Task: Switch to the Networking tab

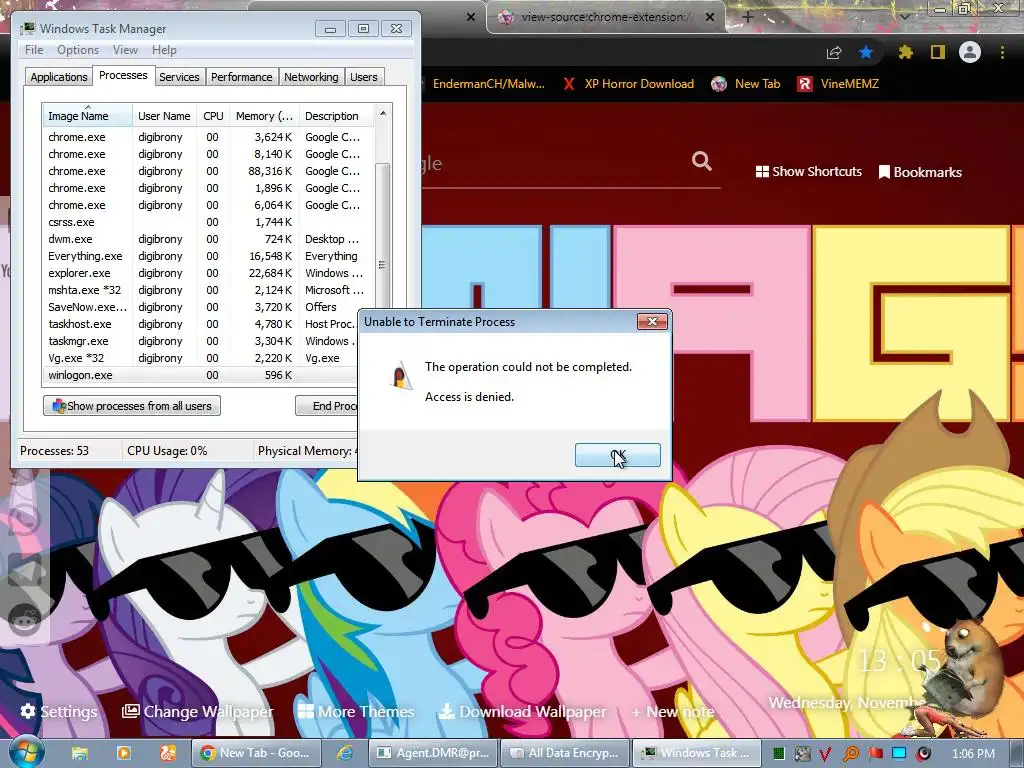Action: coord(311,76)
